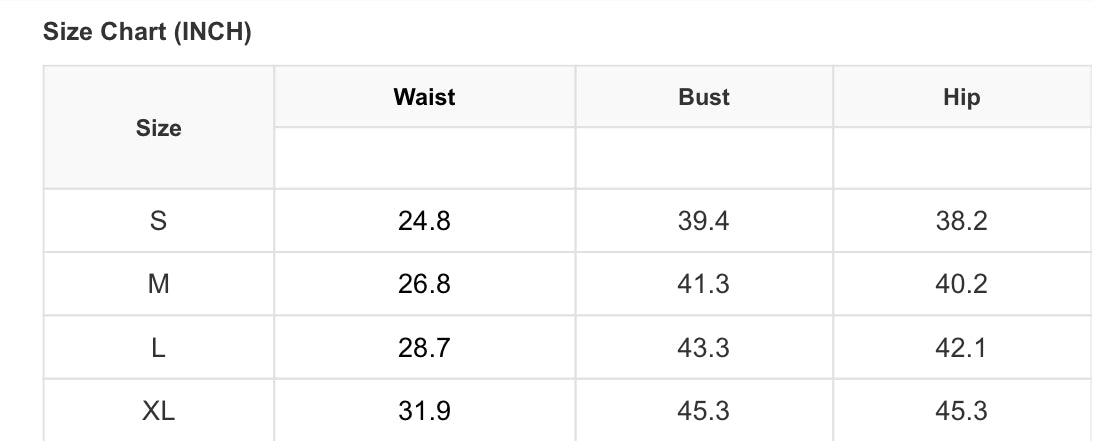Screen dimensions: 1101x441
Task: Select the S size row label
Action: click(158, 220)
